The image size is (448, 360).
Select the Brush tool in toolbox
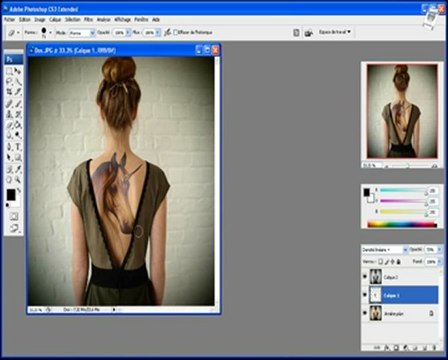(18, 104)
